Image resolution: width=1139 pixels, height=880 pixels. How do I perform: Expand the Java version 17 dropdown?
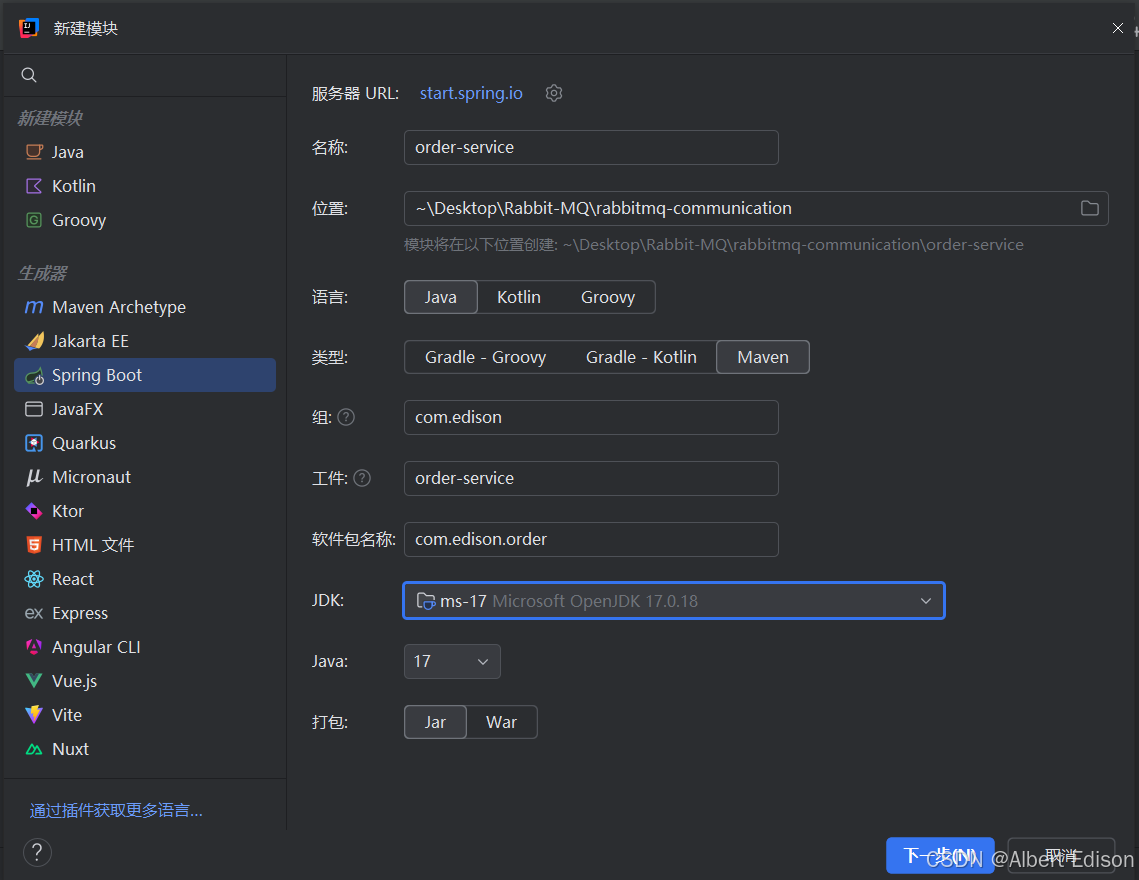[452, 661]
